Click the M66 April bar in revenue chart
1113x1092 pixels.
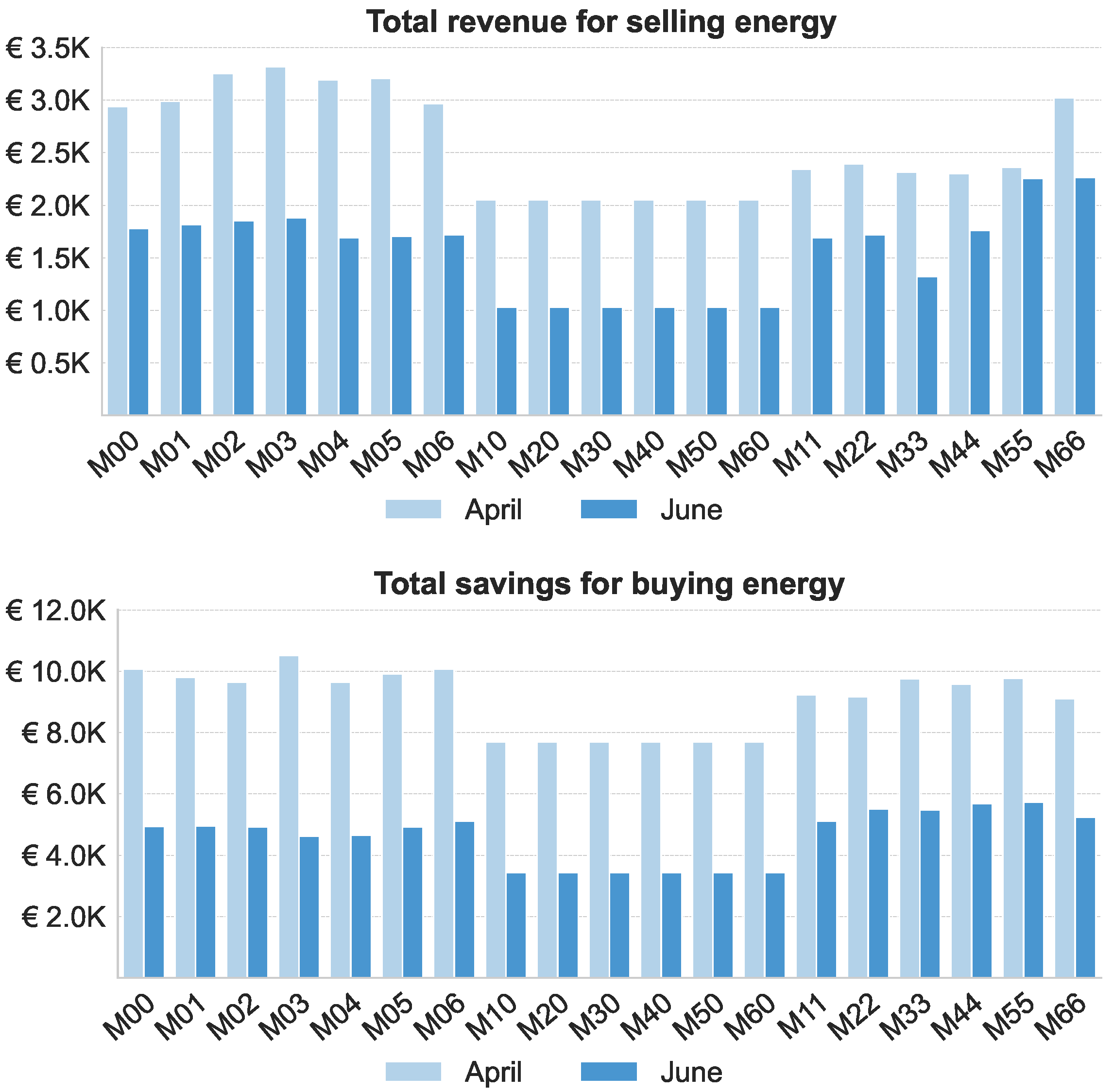1063,256
